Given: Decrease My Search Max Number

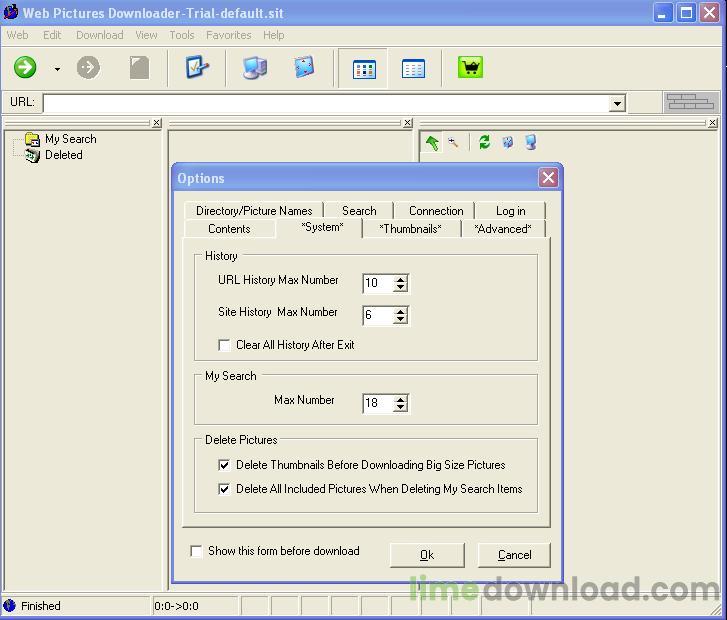Looking at the screenshot, I should (x=400, y=407).
